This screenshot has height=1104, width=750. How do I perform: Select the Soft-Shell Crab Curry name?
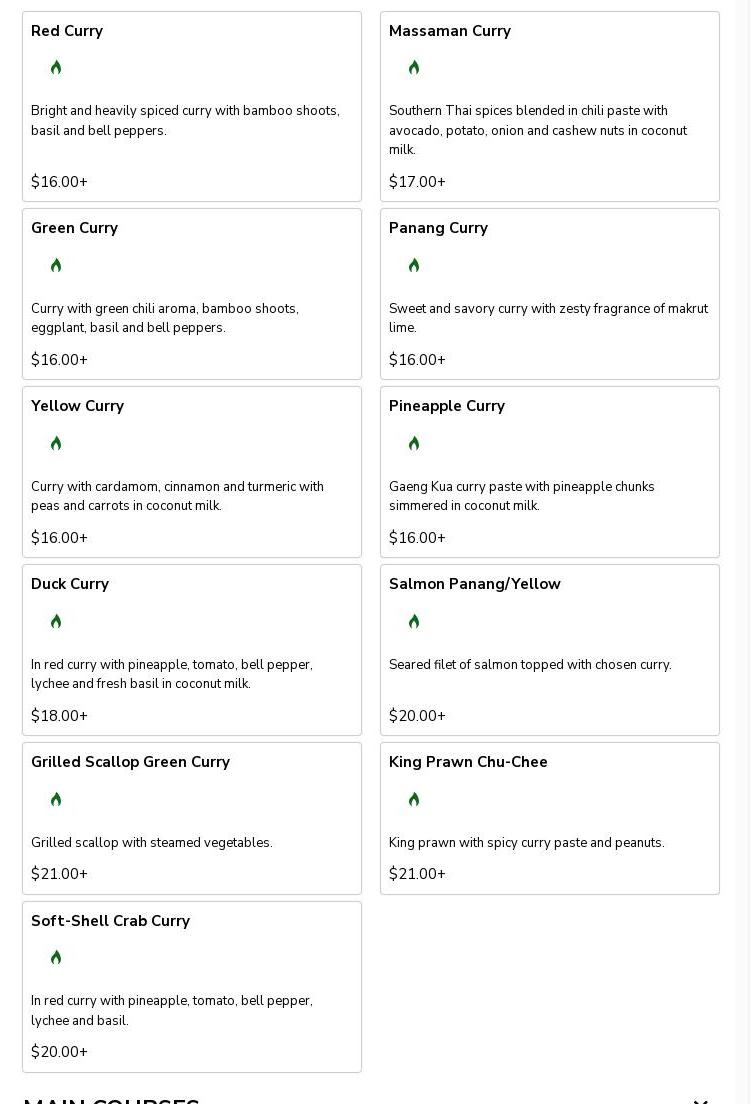[110, 921]
